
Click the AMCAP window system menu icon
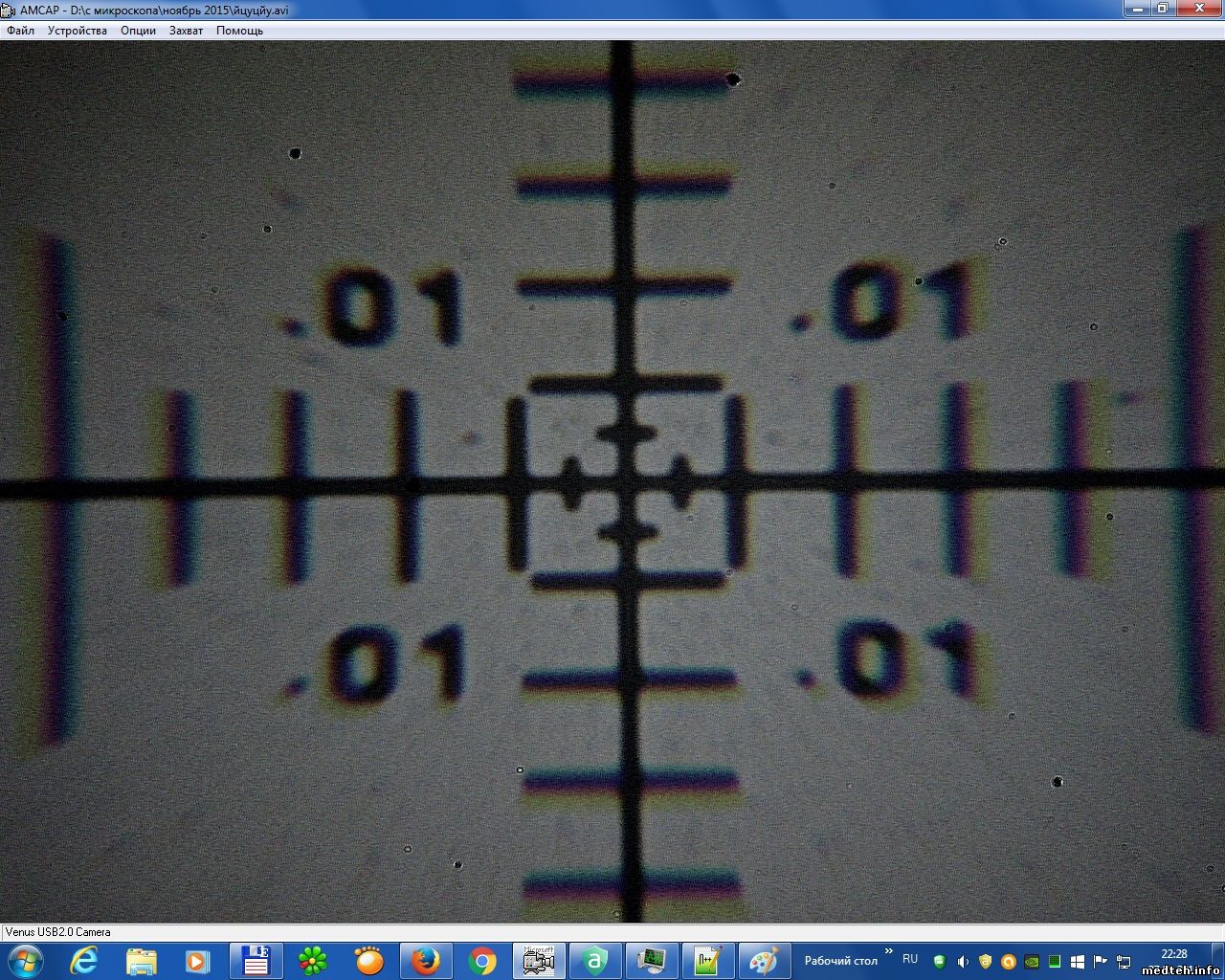(x=9, y=10)
